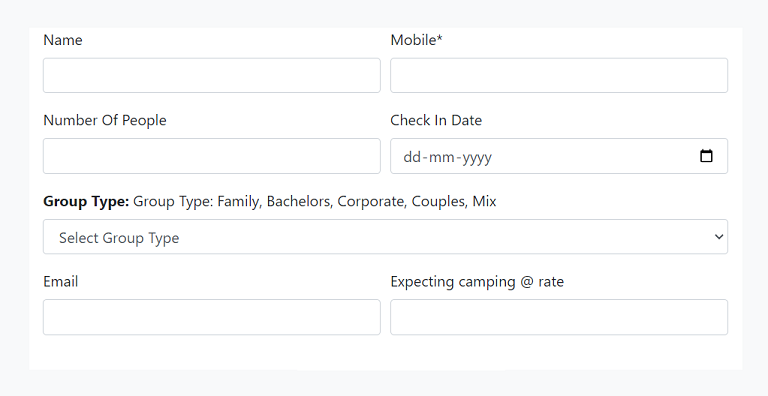The width and height of the screenshot is (768, 396).
Task: Click the Email input field
Action: point(212,317)
